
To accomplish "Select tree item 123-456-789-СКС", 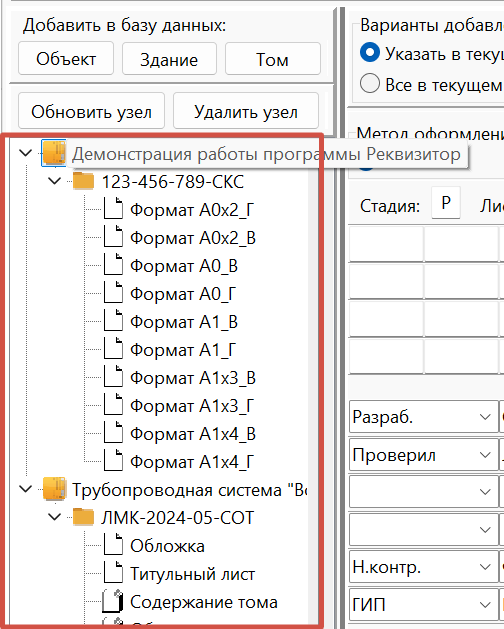I will click(x=173, y=182).
